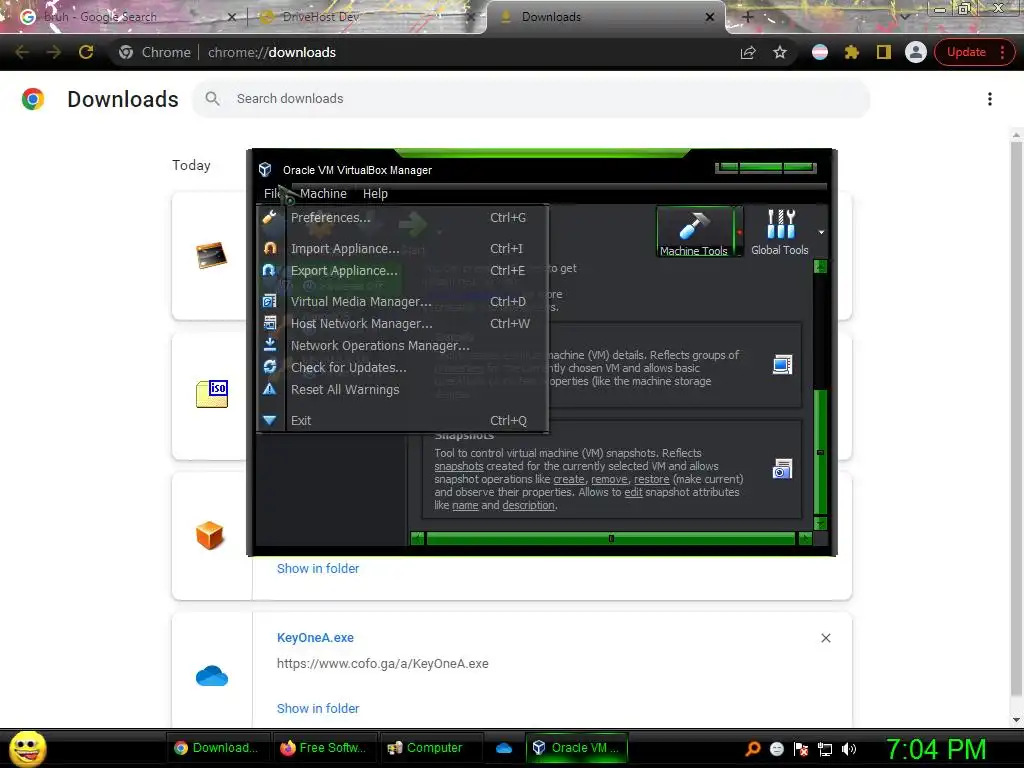This screenshot has height=768, width=1024.
Task: Open the KeyOneA.exe download link
Action: [x=315, y=637]
